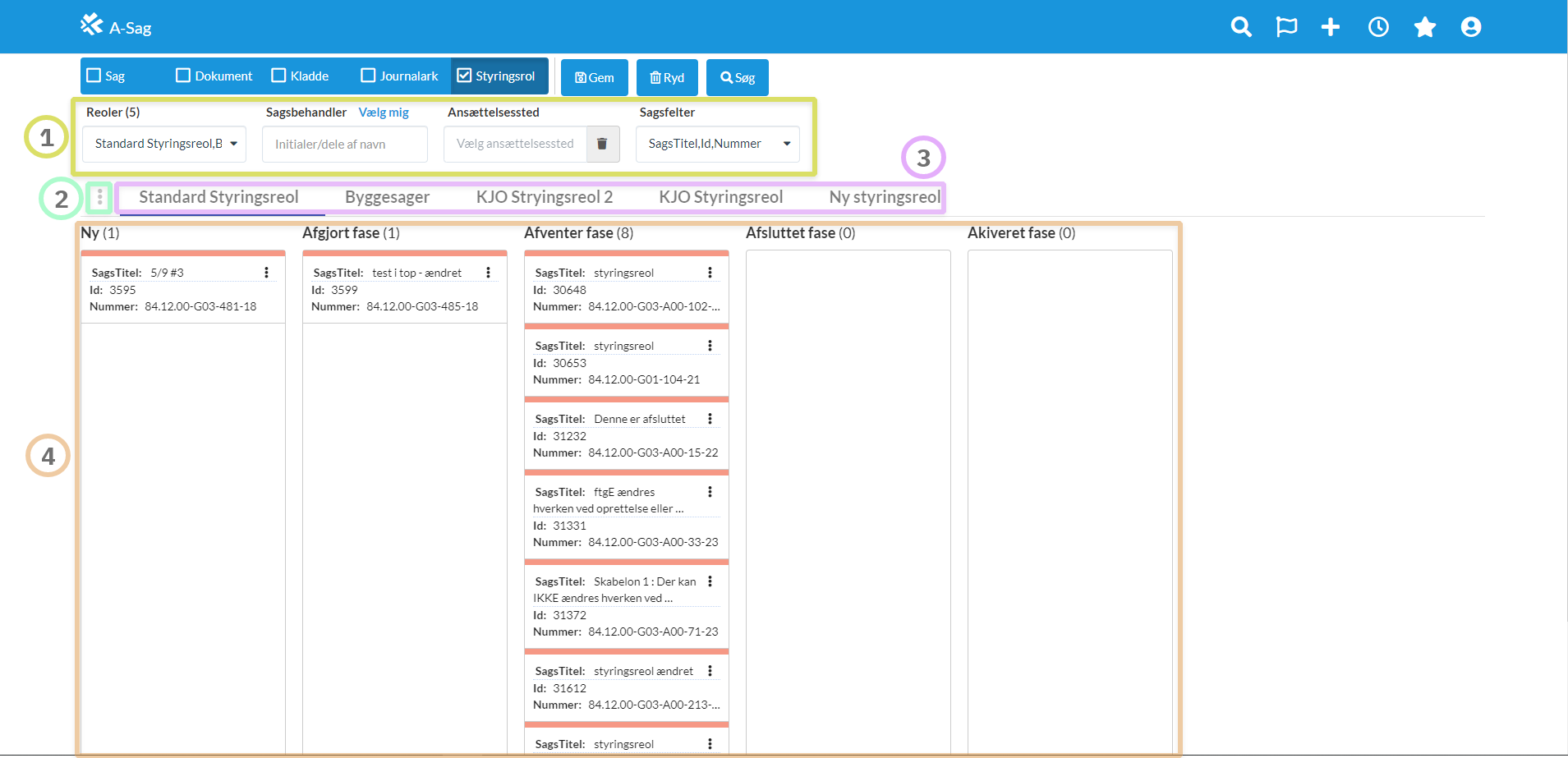This screenshot has height=758, width=1568.
Task: Focus the Sagsbehandler initials input field
Action: pyautogui.click(x=344, y=144)
